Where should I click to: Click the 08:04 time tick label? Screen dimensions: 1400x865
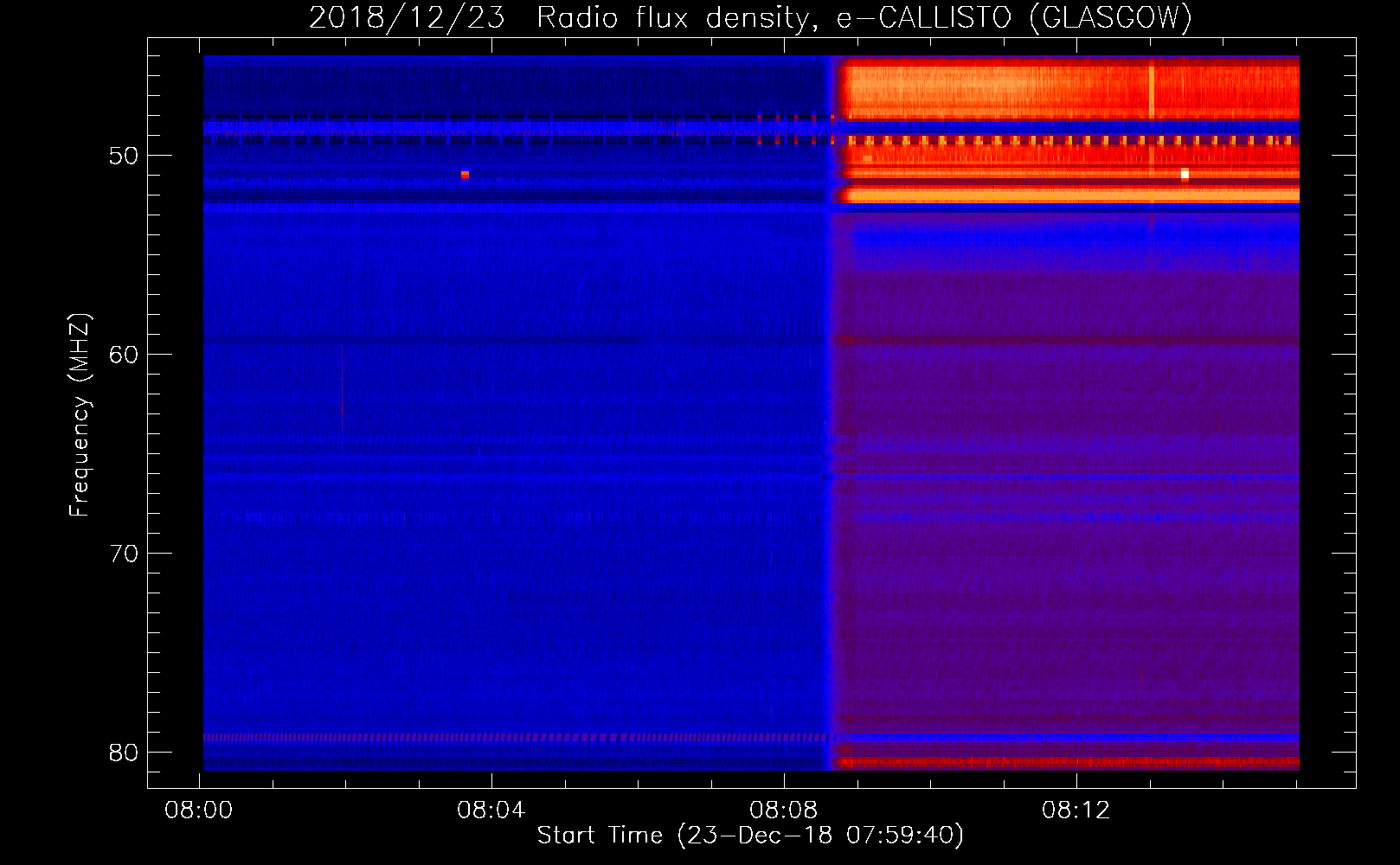pyautogui.click(x=491, y=811)
